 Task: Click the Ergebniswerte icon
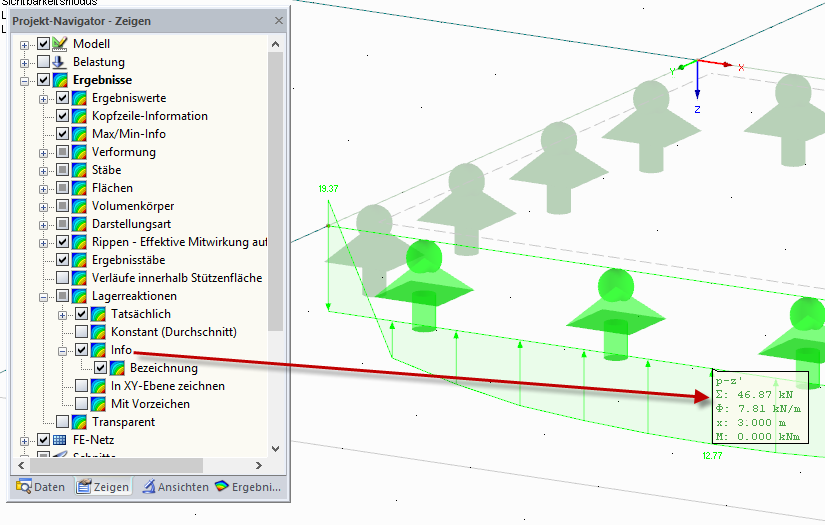pos(79,98)
